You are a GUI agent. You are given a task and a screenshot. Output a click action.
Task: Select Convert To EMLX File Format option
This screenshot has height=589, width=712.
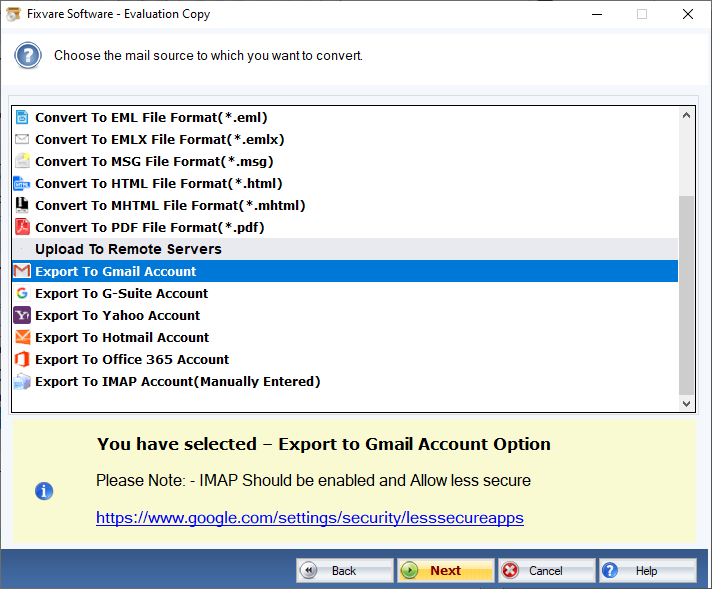click(345, 139)
